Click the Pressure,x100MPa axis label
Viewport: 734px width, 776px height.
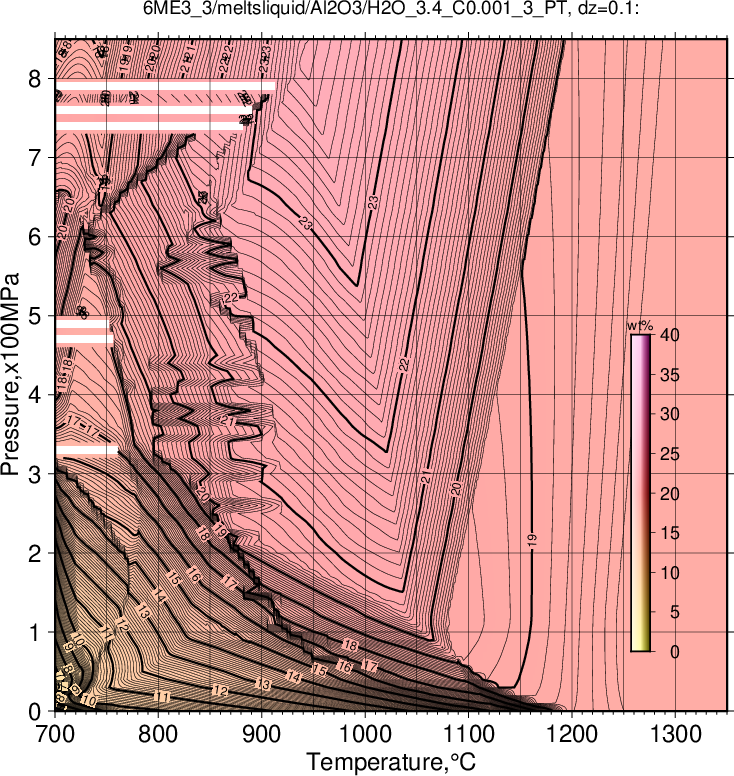[x=10, y=375]
